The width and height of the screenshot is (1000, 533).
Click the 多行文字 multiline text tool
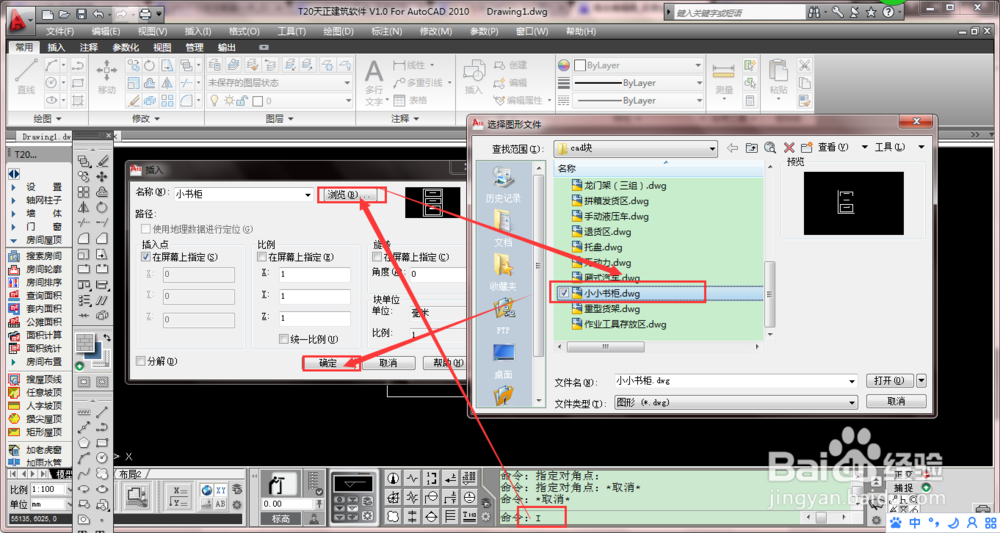tap(374, 82)
